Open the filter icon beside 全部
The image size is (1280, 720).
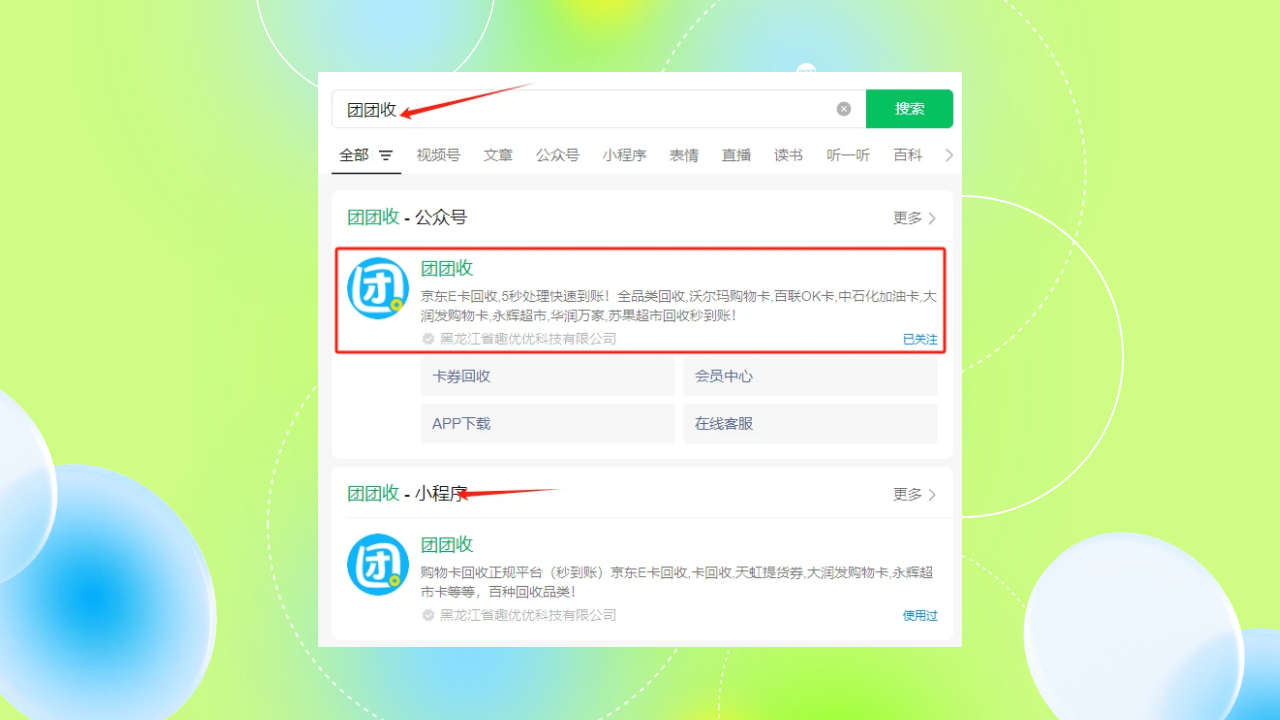(x=386, y=156)
